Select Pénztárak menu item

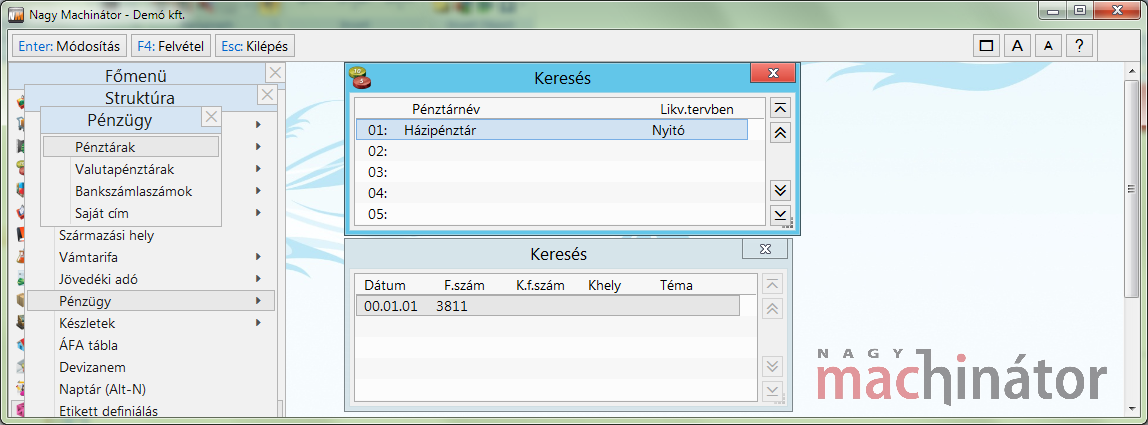(x=131, y=147)
